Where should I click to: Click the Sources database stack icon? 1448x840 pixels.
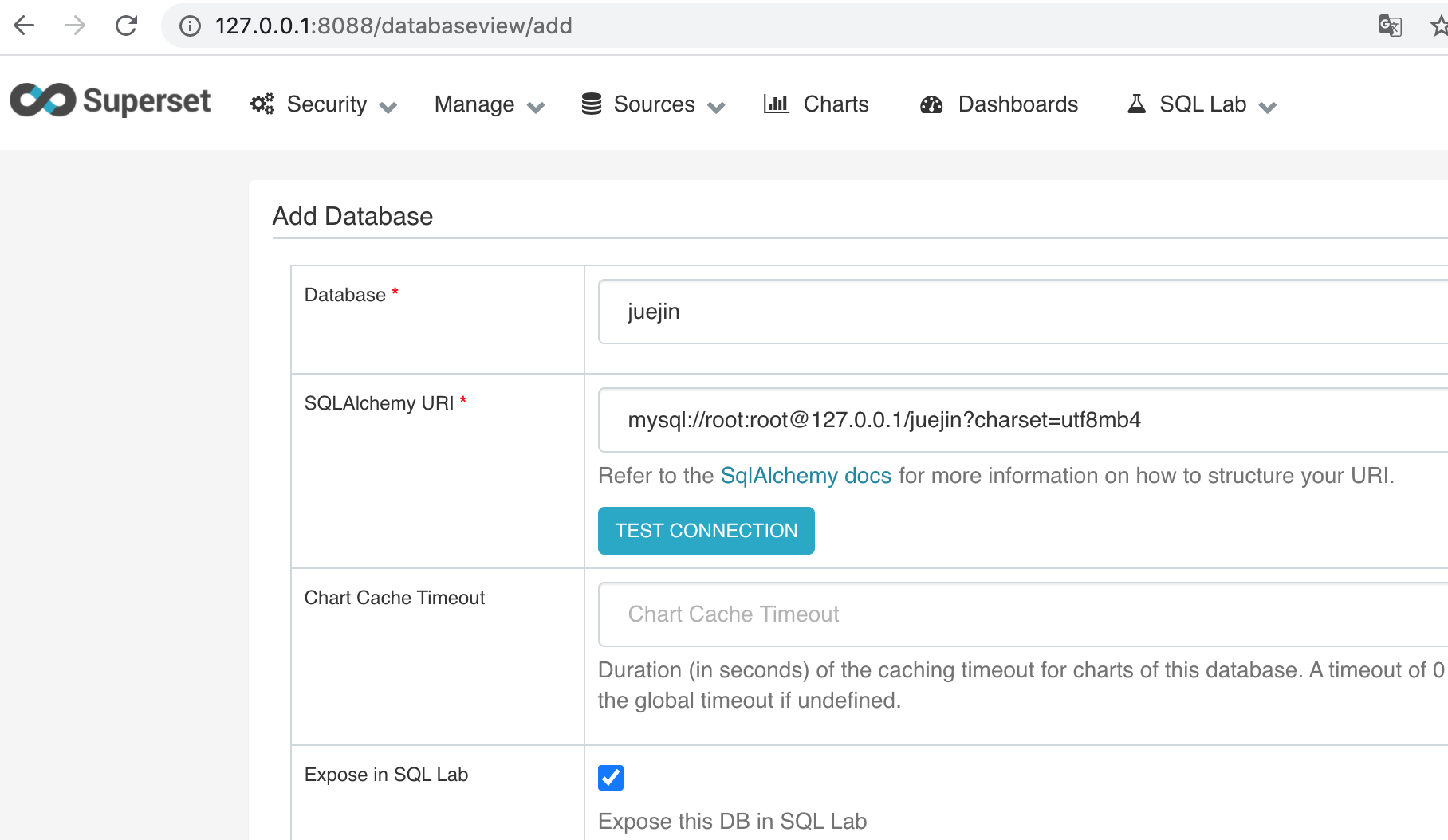click(591, 104)
